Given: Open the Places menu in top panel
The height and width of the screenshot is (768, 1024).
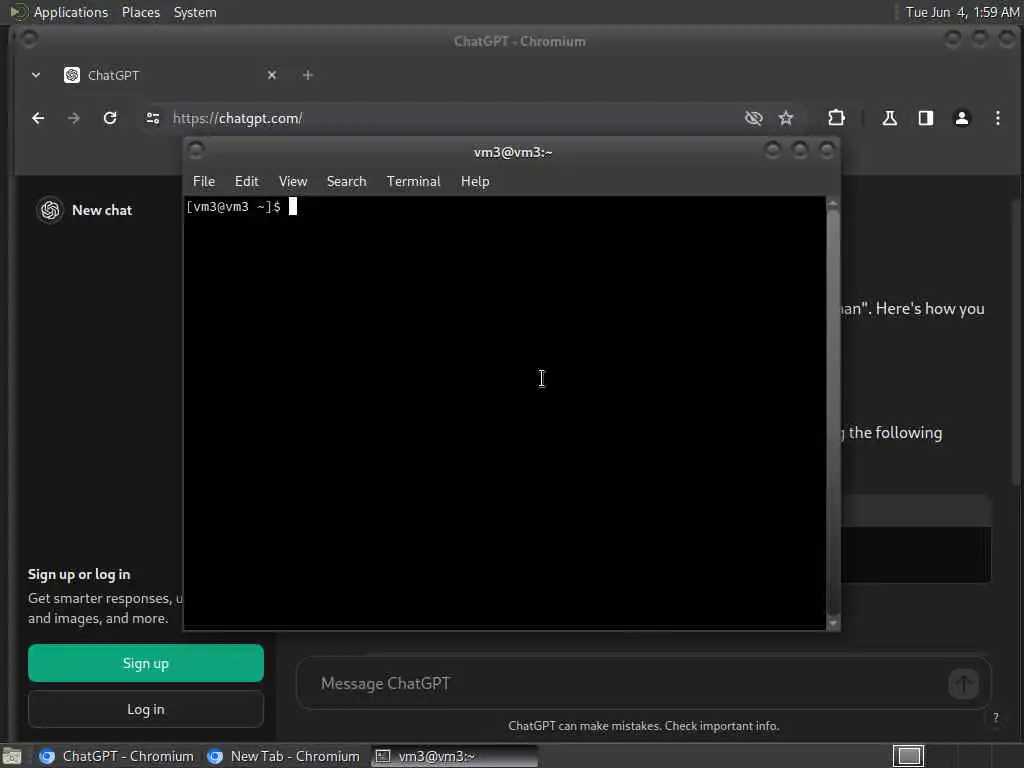Looking at the screenshot, I should pos(141,12).
